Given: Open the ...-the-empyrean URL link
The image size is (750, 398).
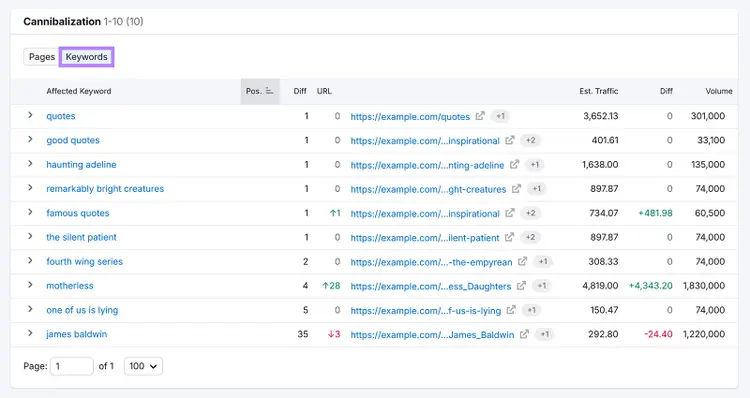Looking at the screenshot, I should [x=431, y=262].
